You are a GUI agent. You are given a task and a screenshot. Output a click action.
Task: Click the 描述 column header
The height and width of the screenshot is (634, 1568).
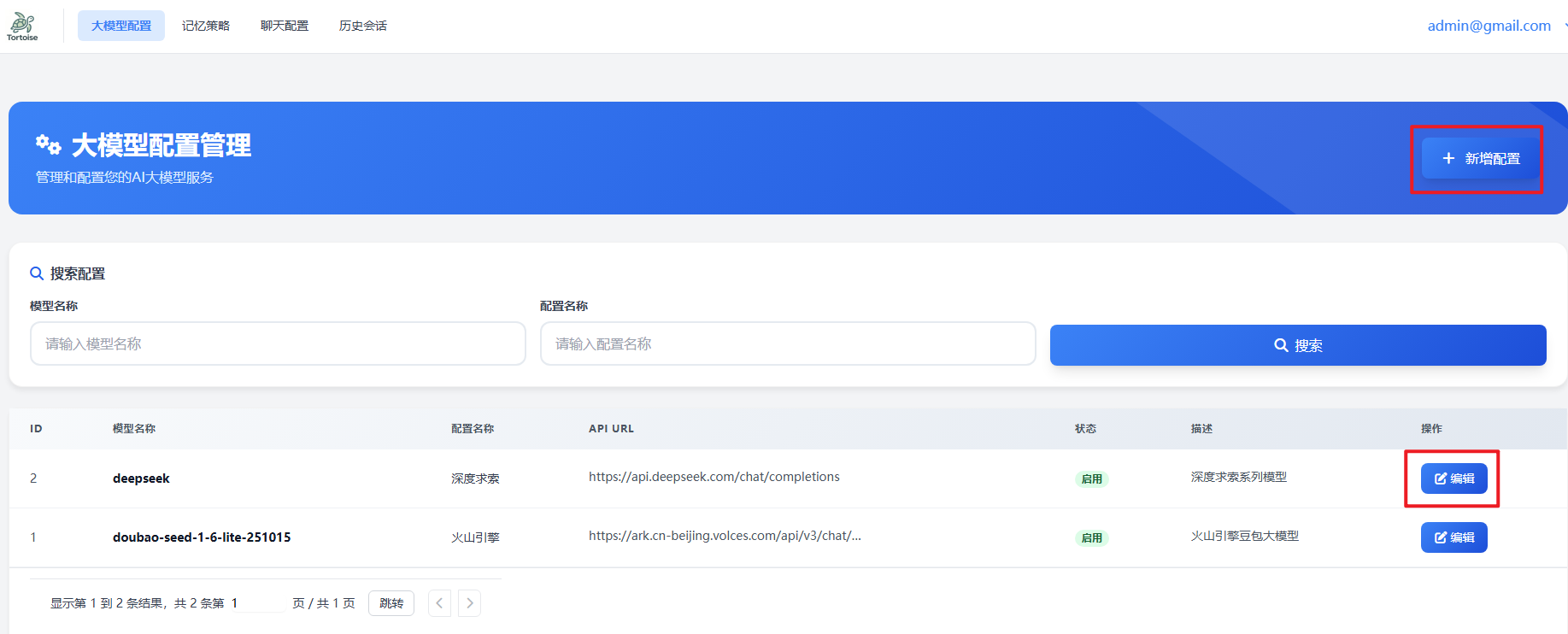1201,429
